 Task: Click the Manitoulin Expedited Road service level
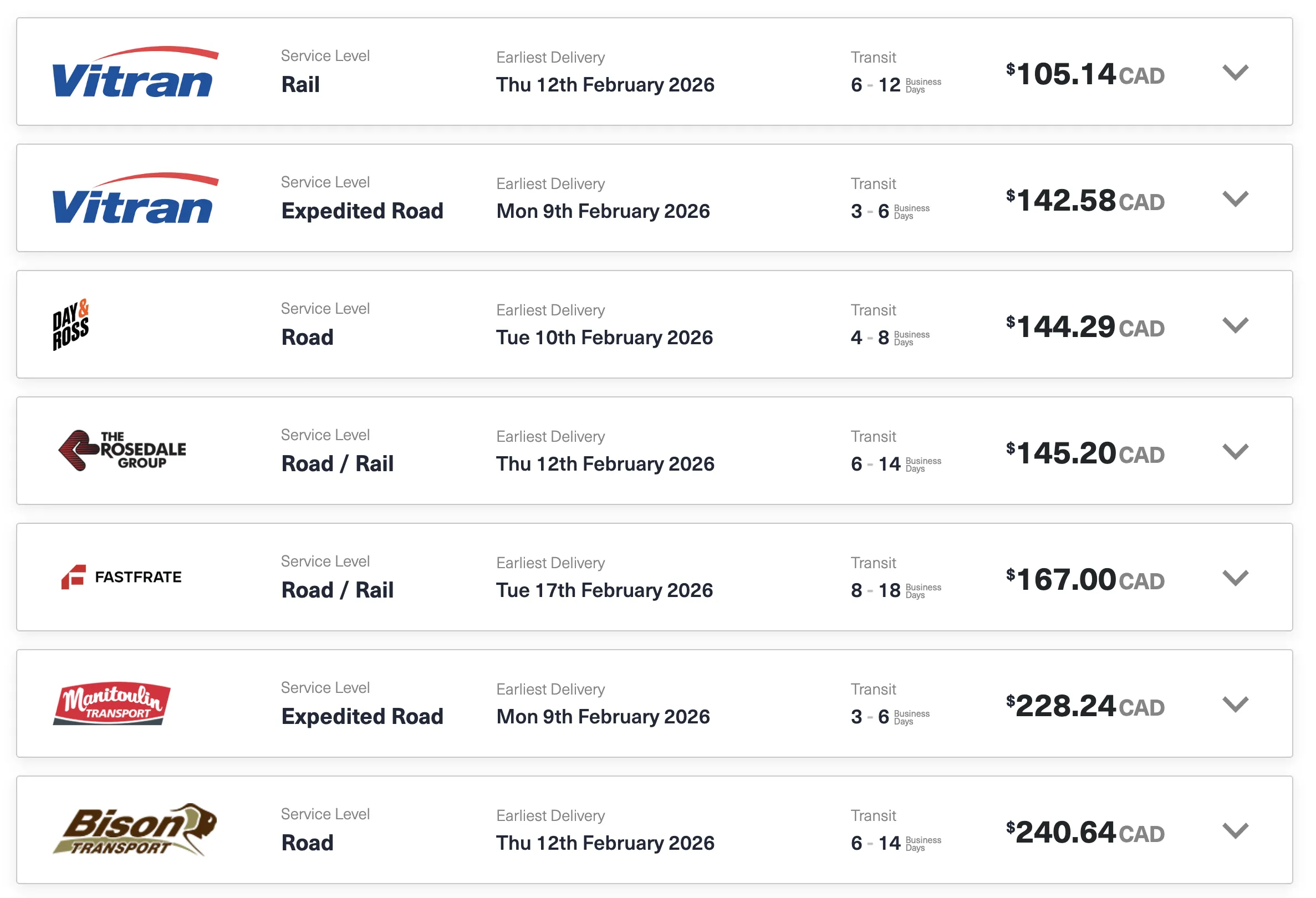point(363,717)
